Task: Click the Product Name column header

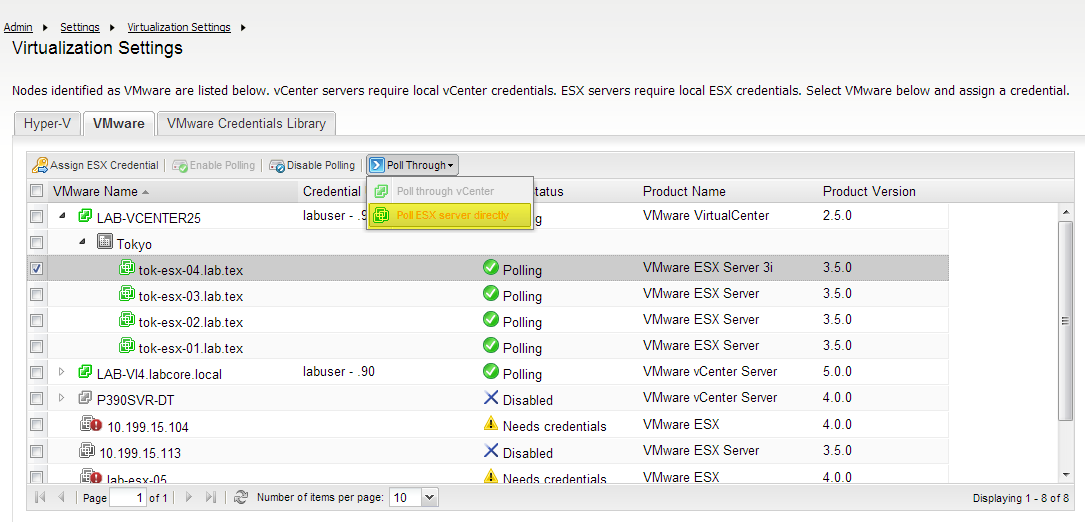Action: (684, 192)
